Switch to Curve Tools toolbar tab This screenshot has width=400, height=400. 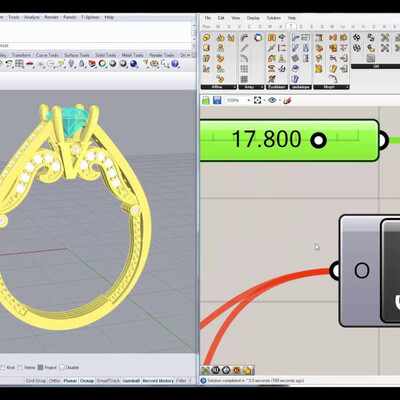tap(47, 55)
